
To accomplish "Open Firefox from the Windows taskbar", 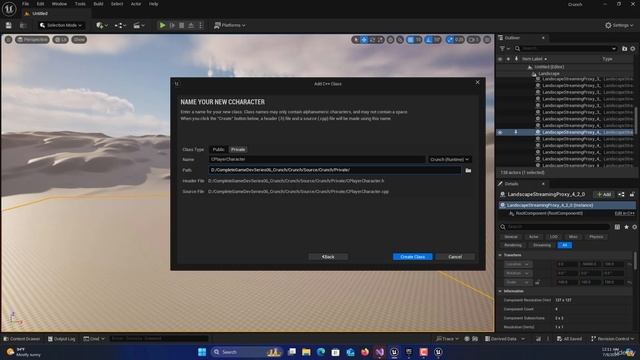I will pos(365,352).
